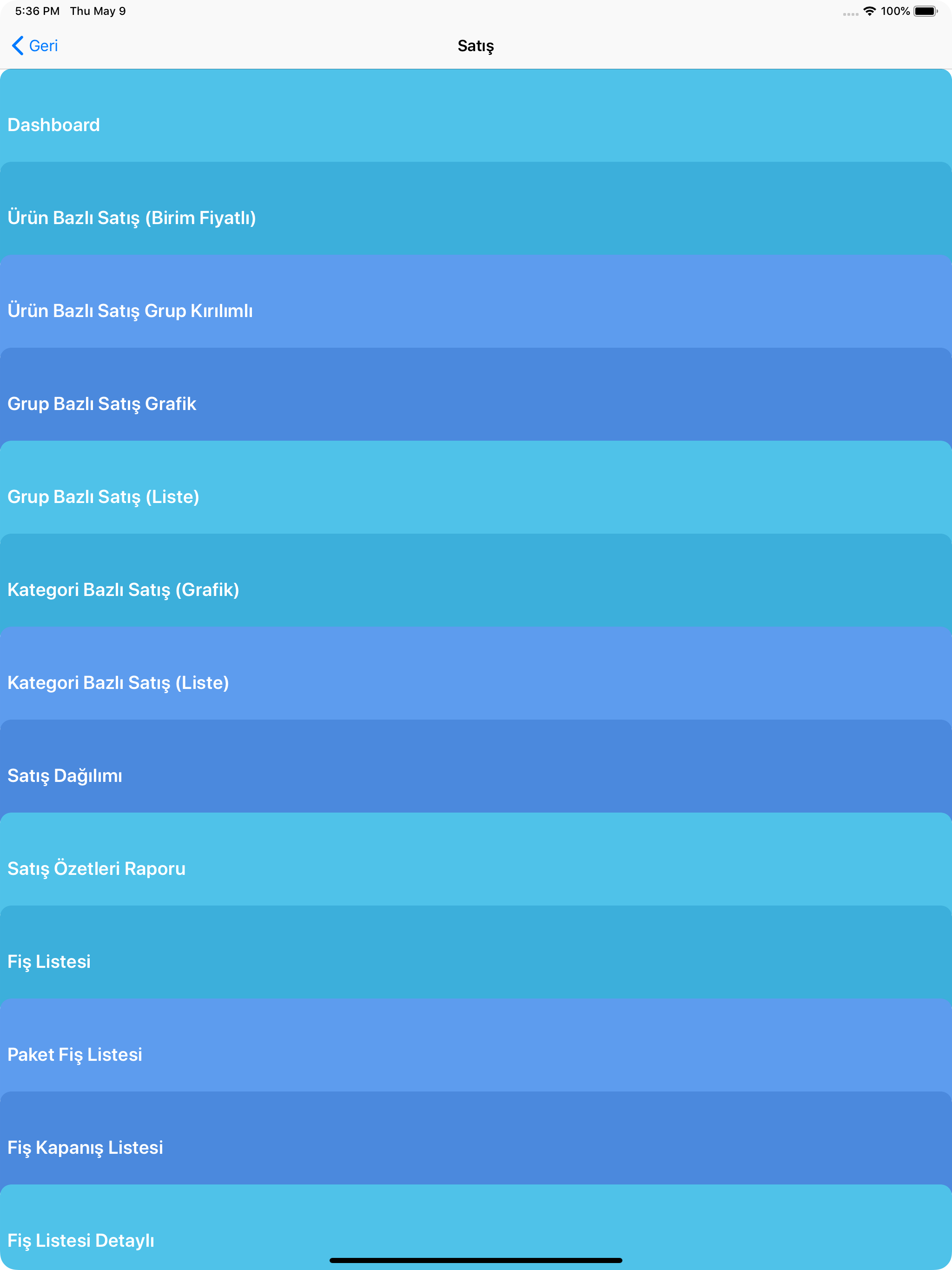Select Ürün Bazlı Satış Grup Kırılımlı

pos(476,301)
